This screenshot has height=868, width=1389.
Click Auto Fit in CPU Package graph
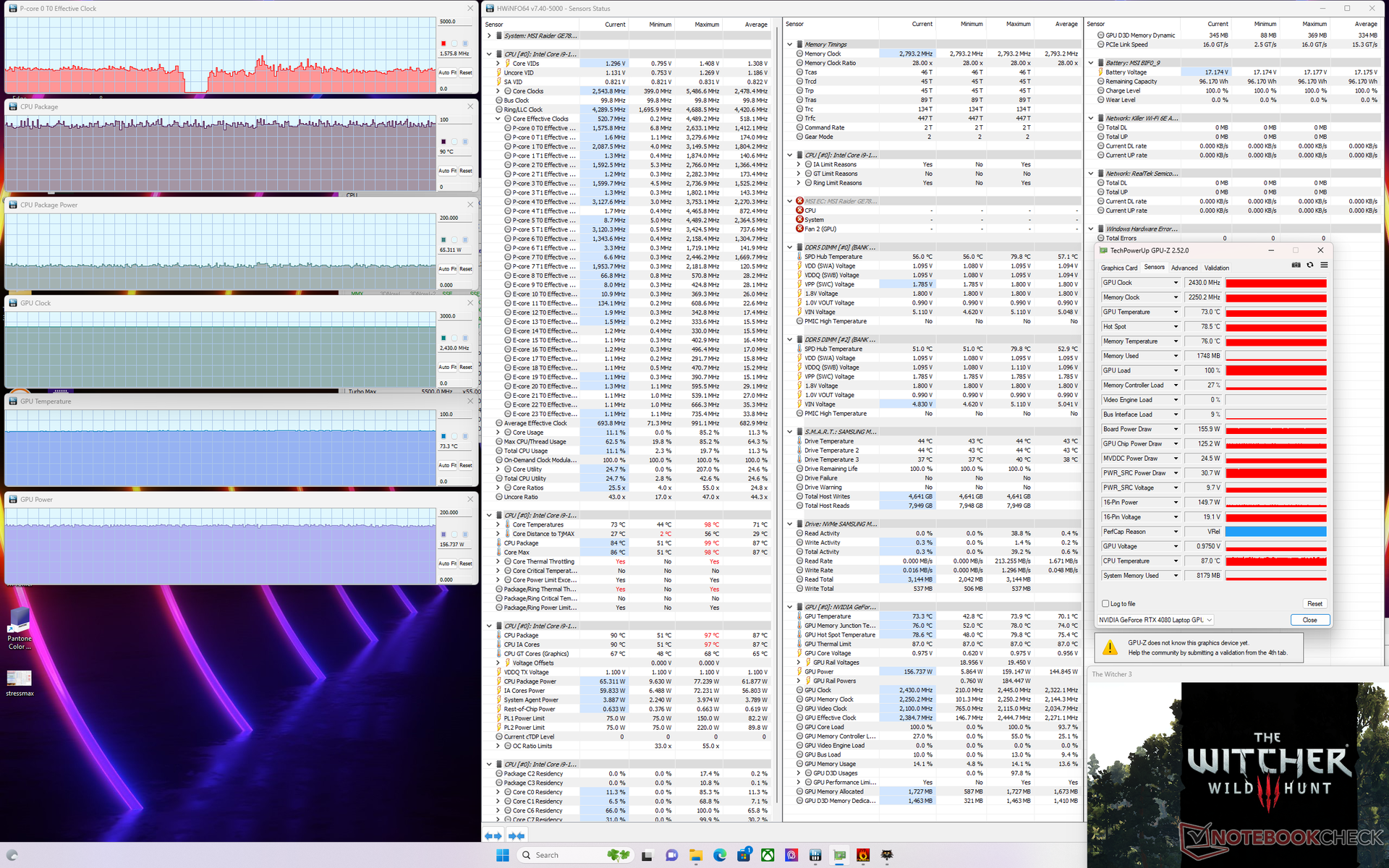pos(448,171)
